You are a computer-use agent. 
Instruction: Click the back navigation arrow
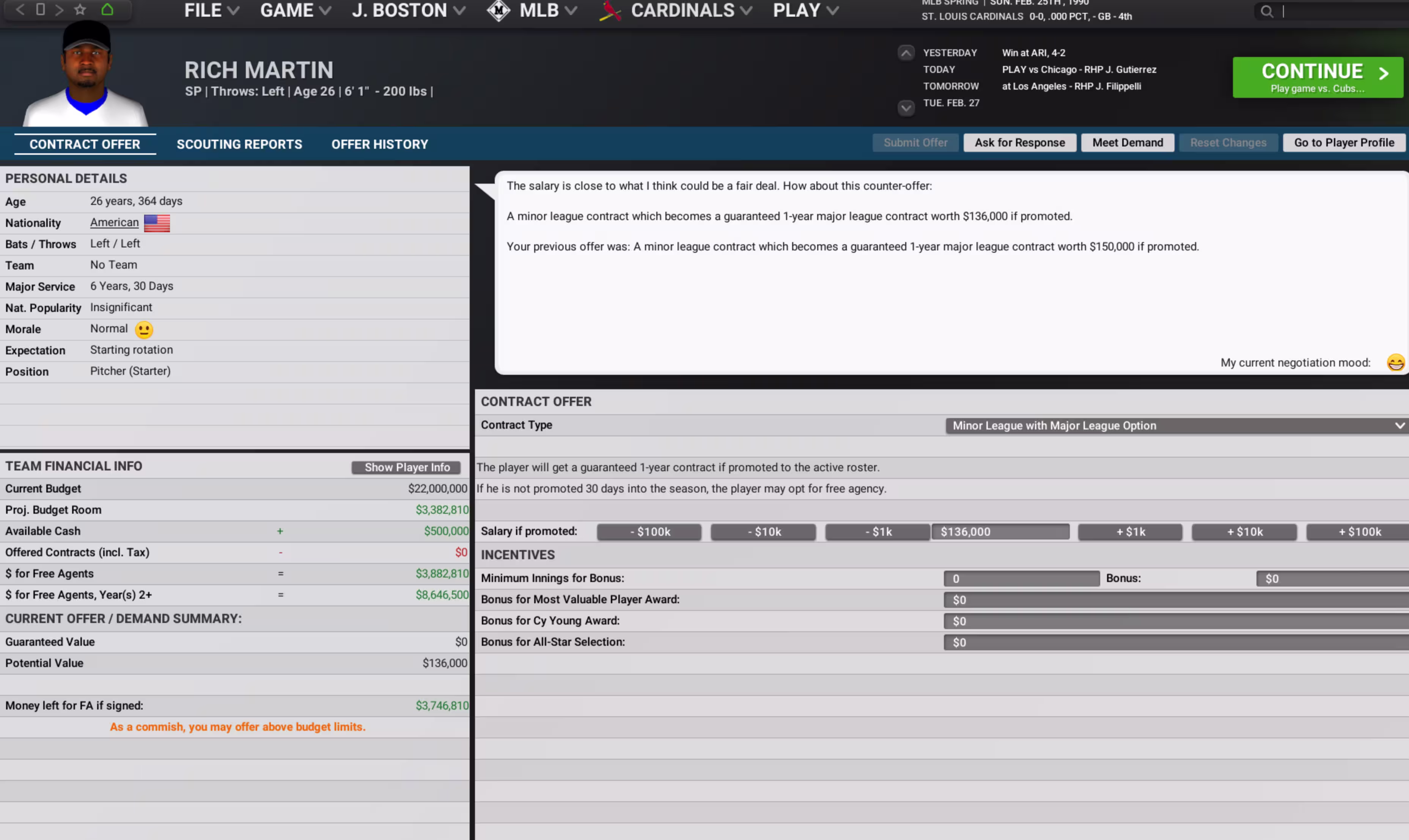pos(20,9)
